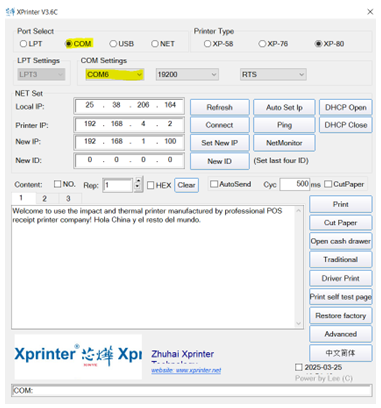381x408 pixels.
Task: Click Open cash drawer button
Action: click(341, 241)
